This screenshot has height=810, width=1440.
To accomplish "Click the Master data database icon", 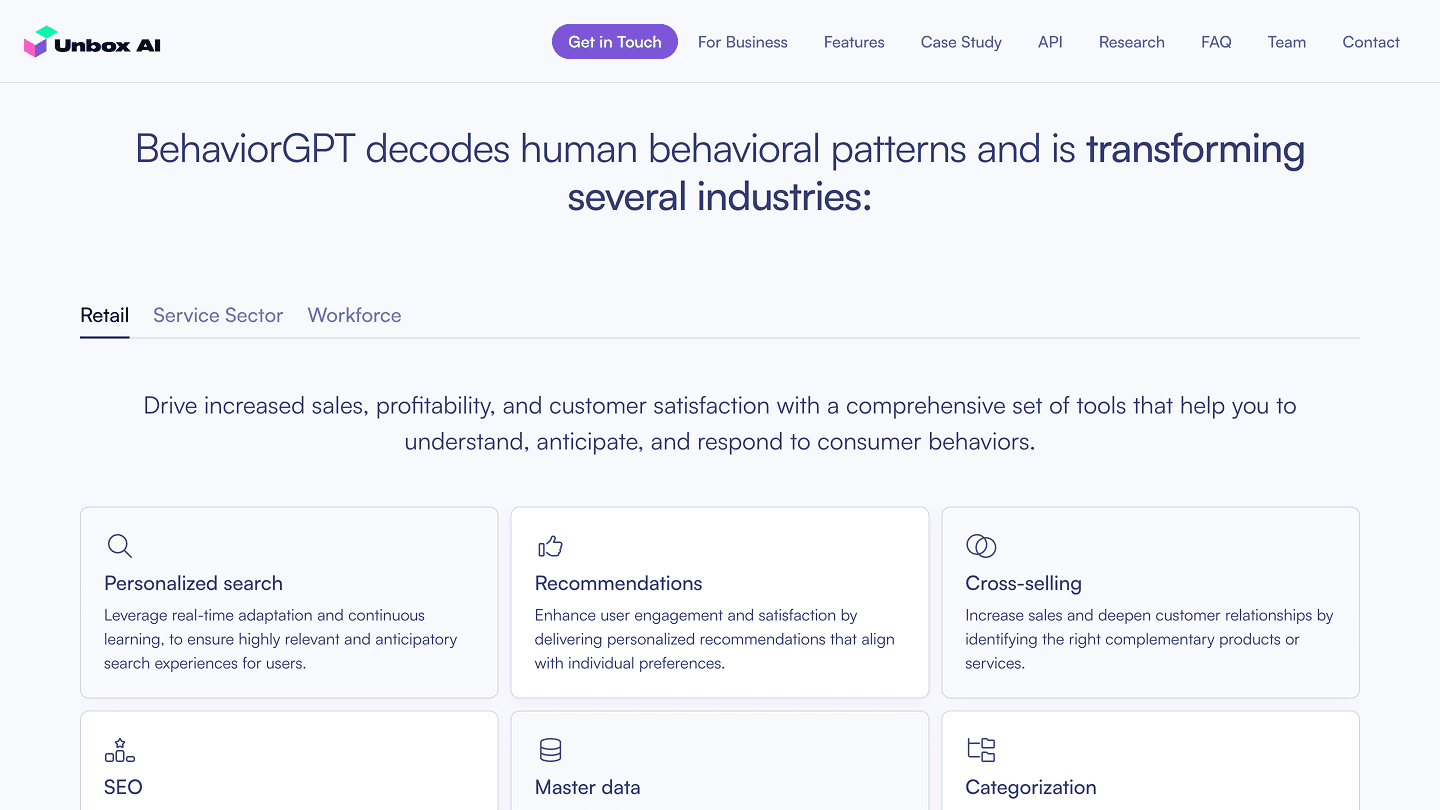I will point(550,750).
